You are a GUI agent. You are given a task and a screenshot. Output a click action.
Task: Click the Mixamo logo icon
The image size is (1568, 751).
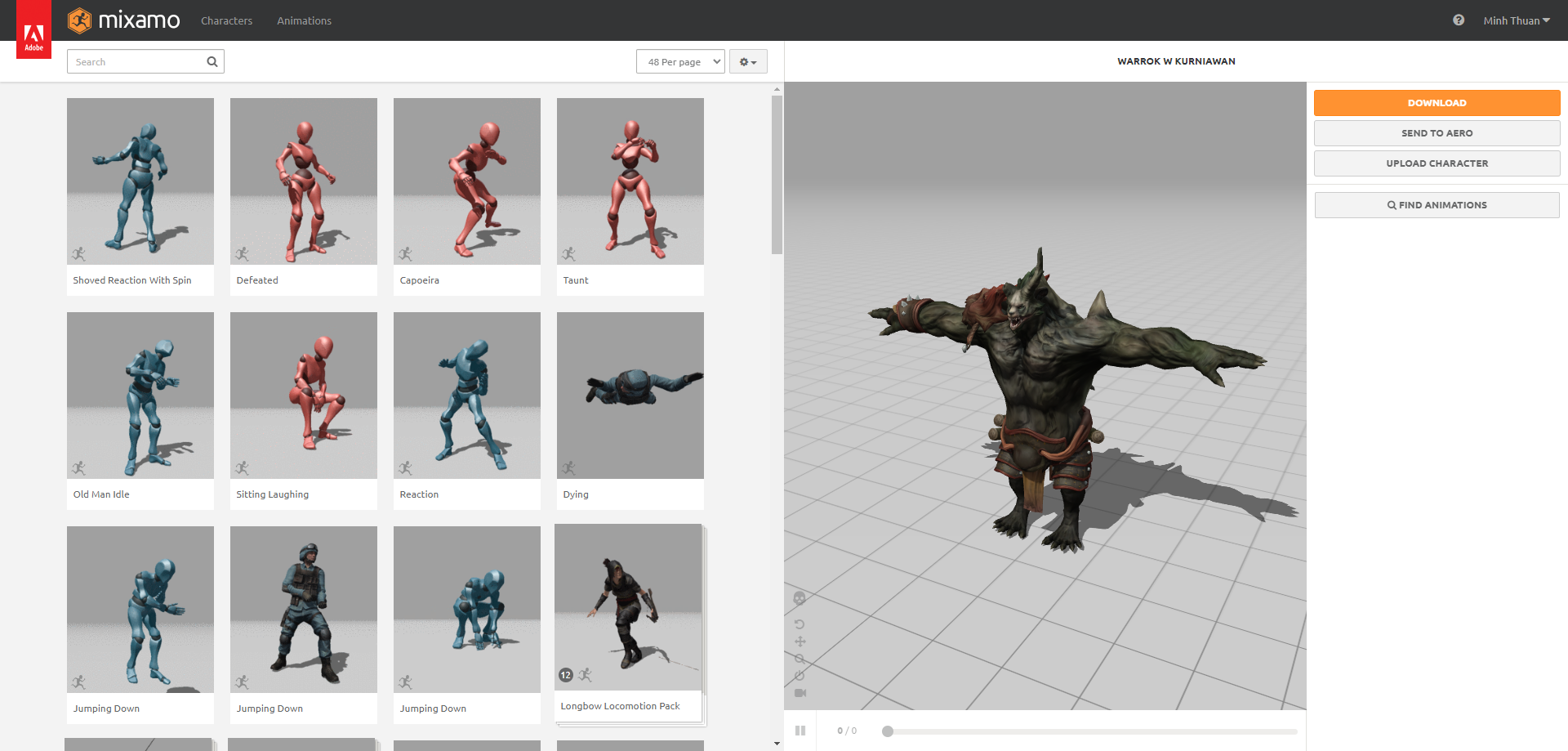(x=80, y=20)
